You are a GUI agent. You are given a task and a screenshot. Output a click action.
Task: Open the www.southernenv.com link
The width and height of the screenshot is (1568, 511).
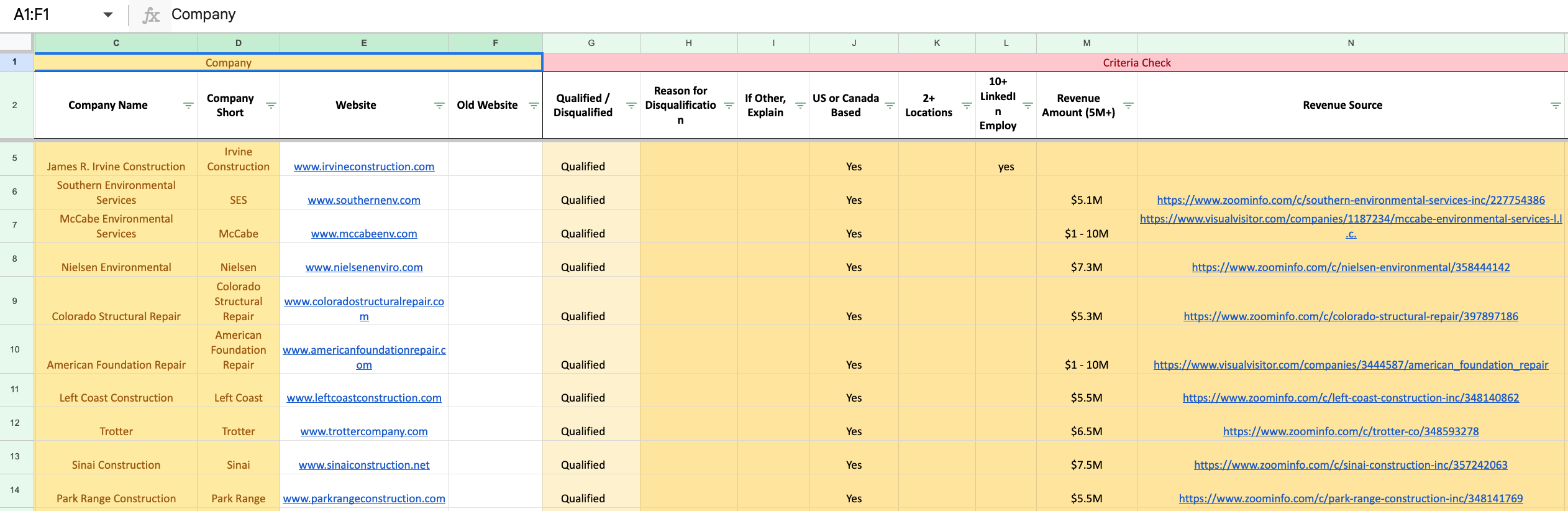point(364,200)
